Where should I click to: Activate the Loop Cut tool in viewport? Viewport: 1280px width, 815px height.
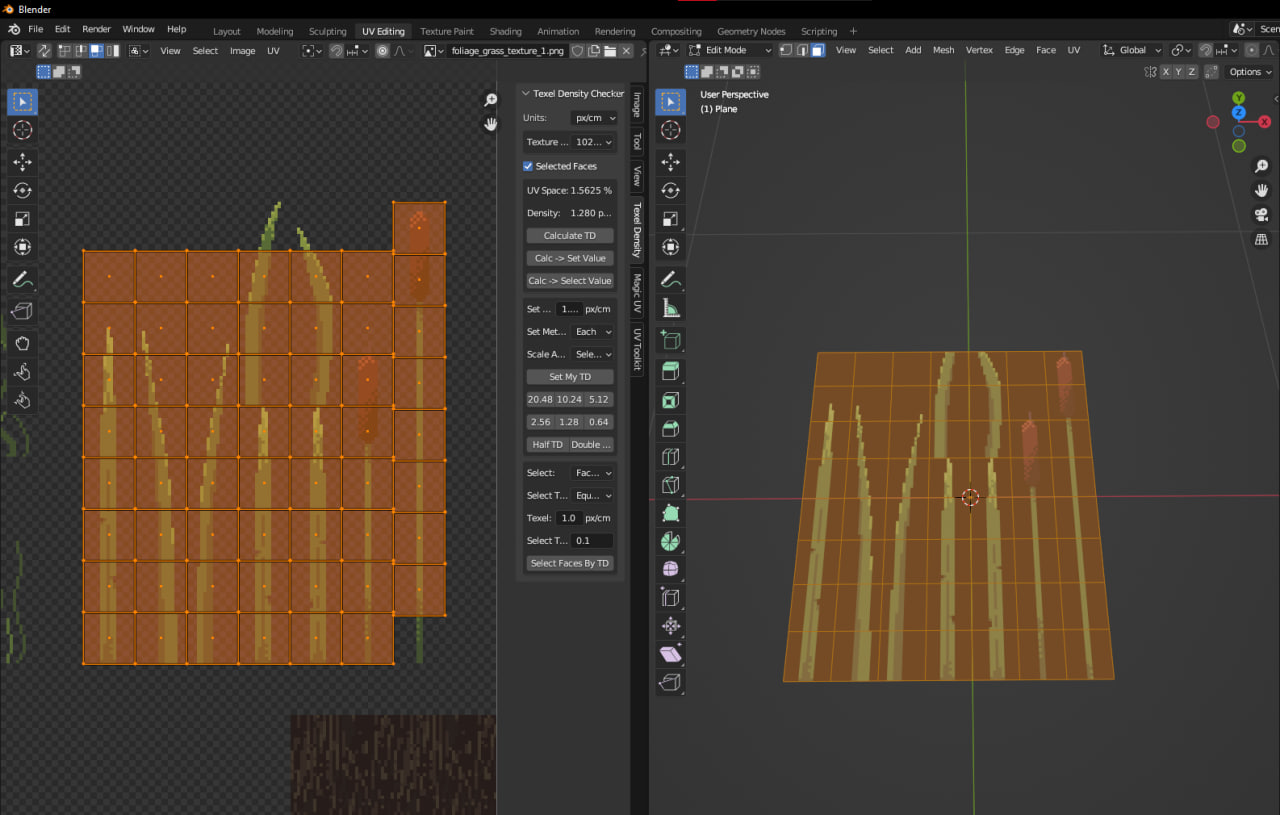pos(671,457)
